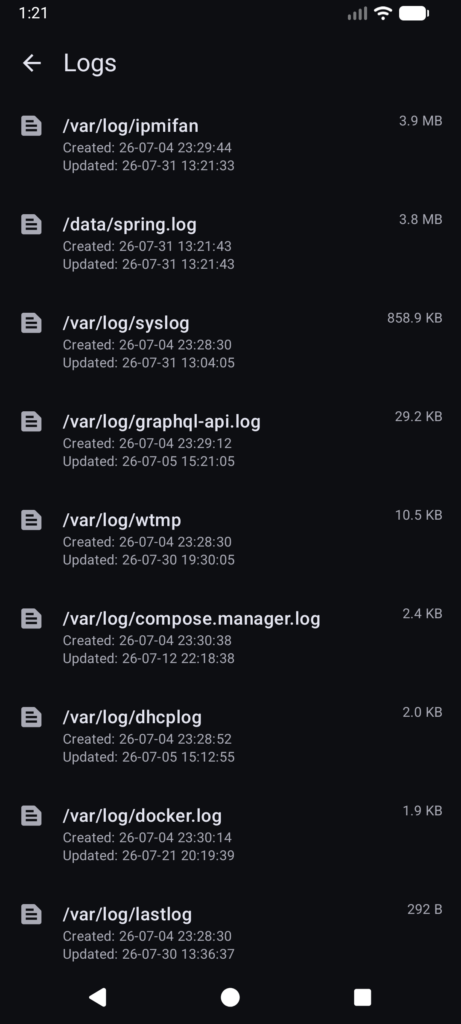Open /var/log/graphql-api.log entry
Viewport: 461px width, 1024px height.
tap(230, 440)
